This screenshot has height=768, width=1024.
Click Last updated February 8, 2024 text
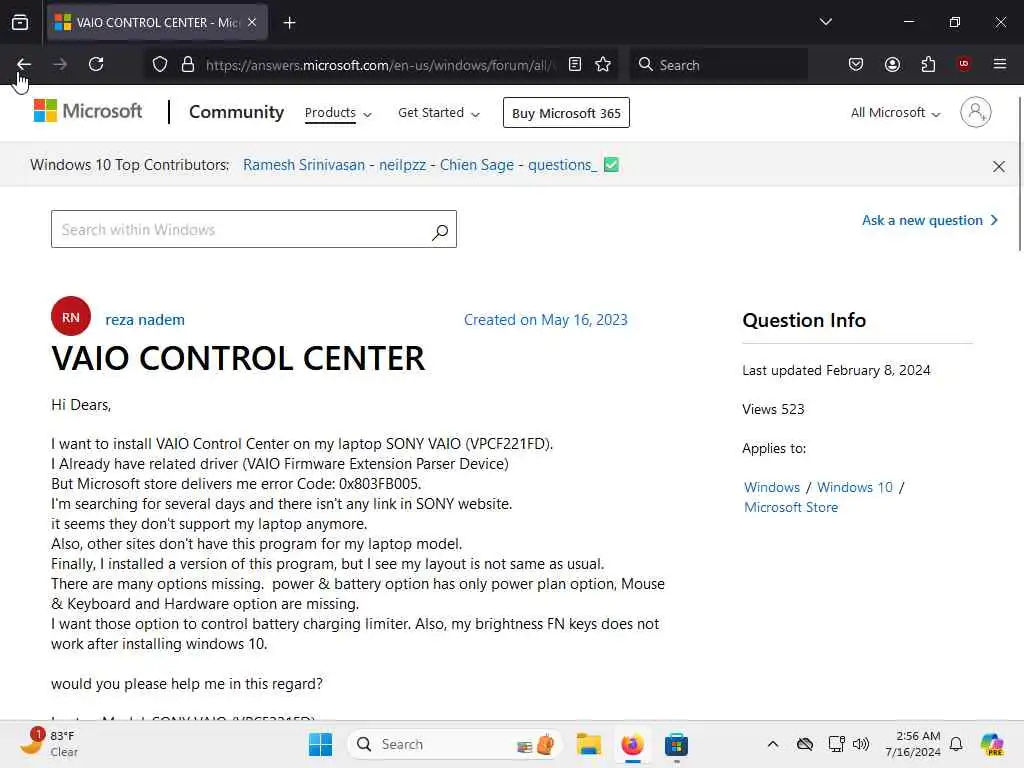pyautogui.click(x=836, y=370)
